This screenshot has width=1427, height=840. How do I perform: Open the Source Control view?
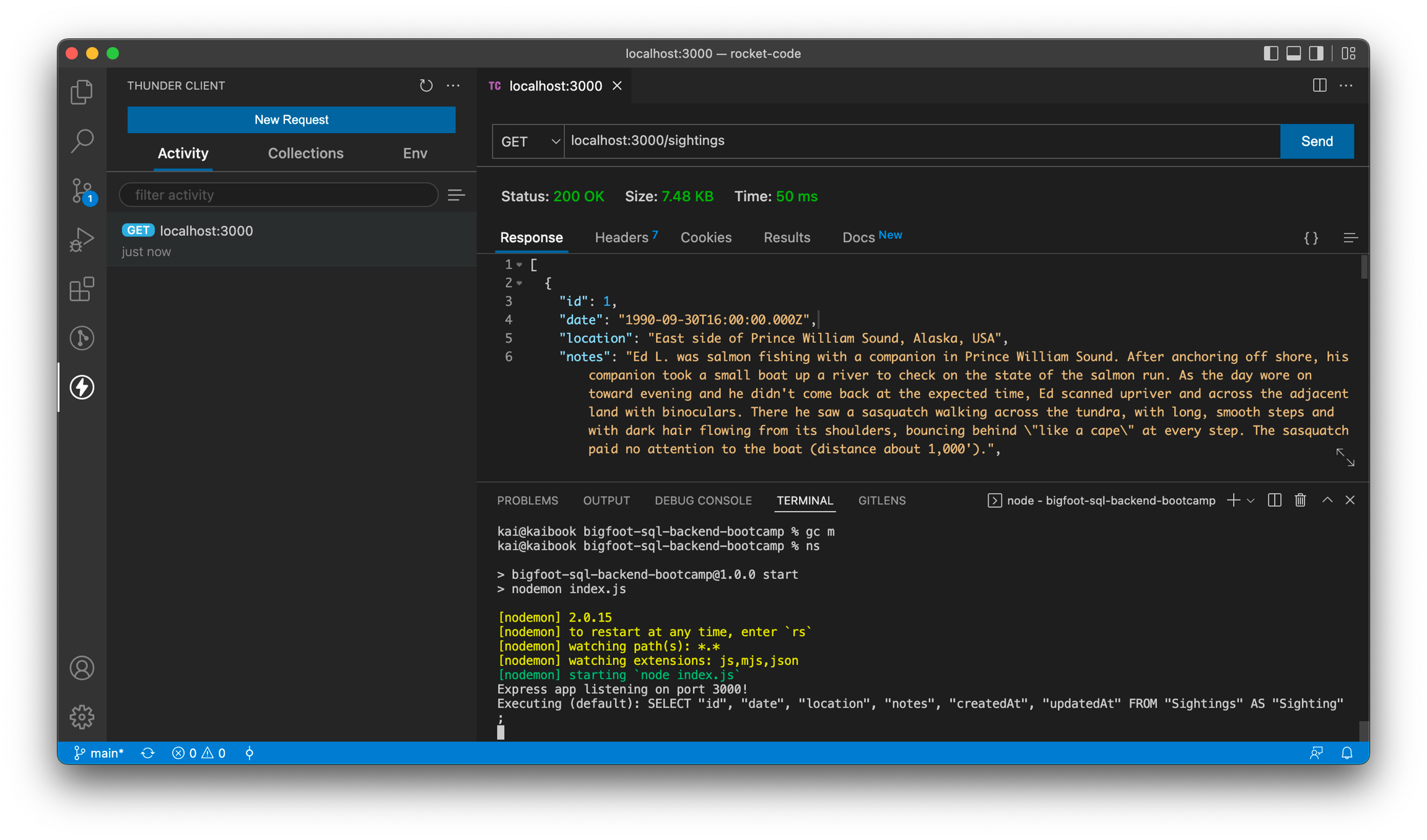pos(82,190)
